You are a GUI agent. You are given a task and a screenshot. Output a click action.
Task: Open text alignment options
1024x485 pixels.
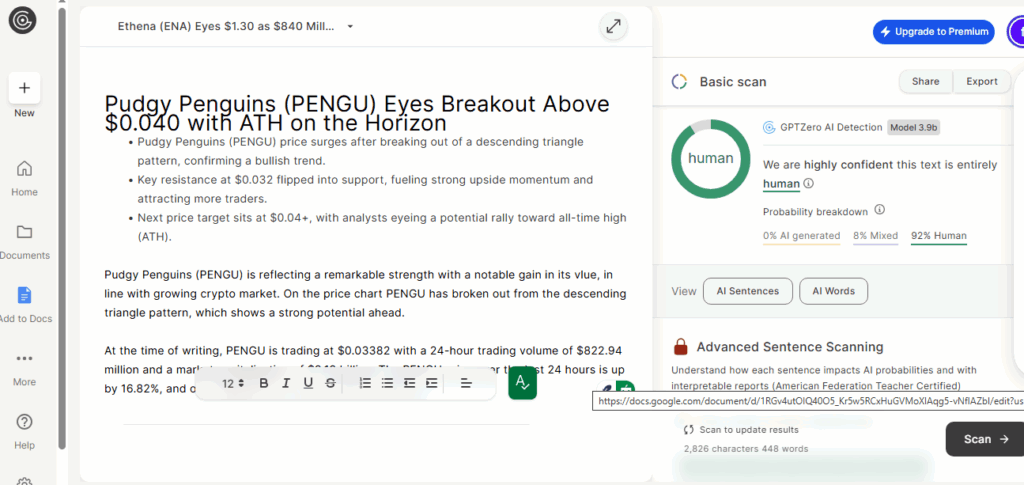(x=466, y=383)
